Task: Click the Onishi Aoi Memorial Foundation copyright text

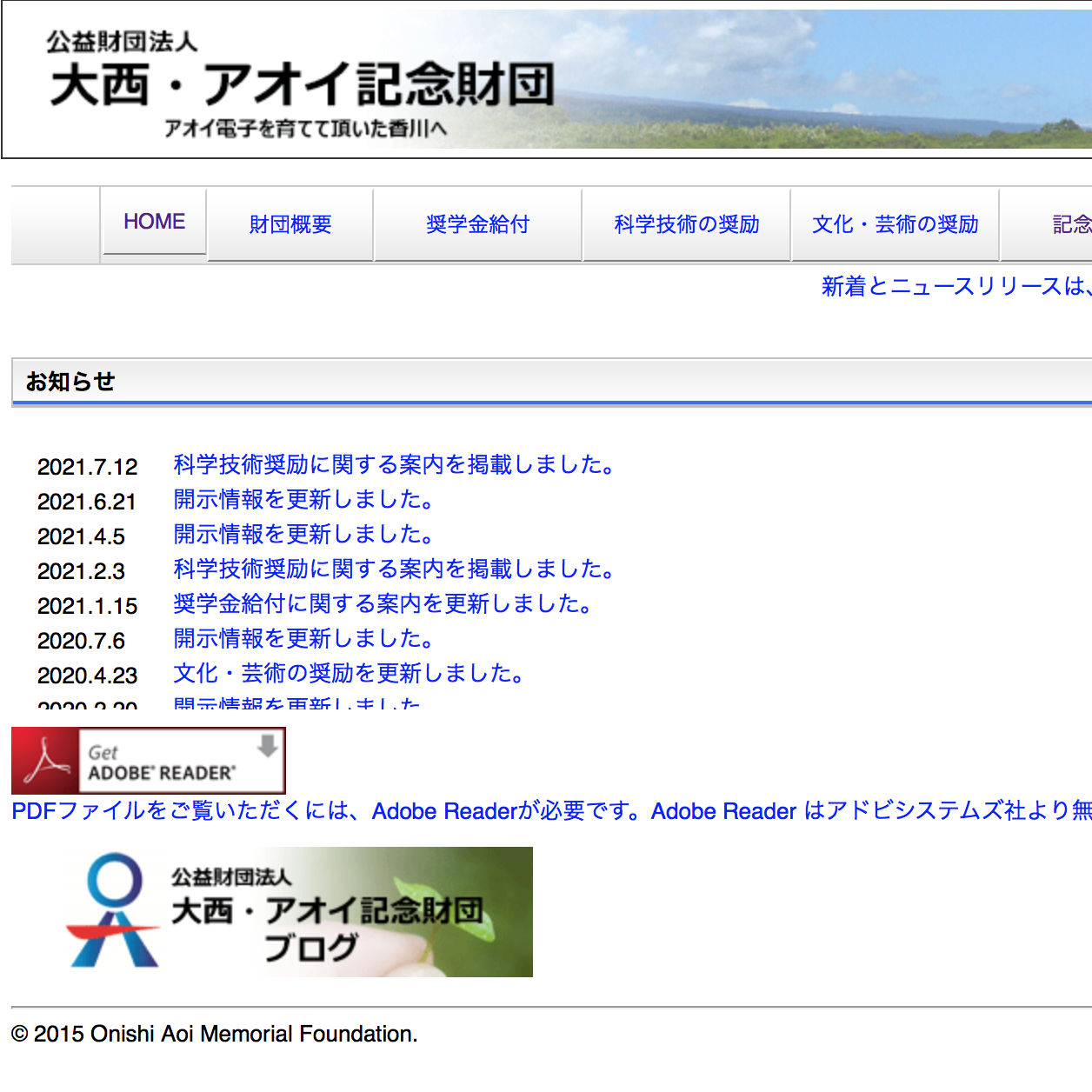Action: (x=214, y=1034)
